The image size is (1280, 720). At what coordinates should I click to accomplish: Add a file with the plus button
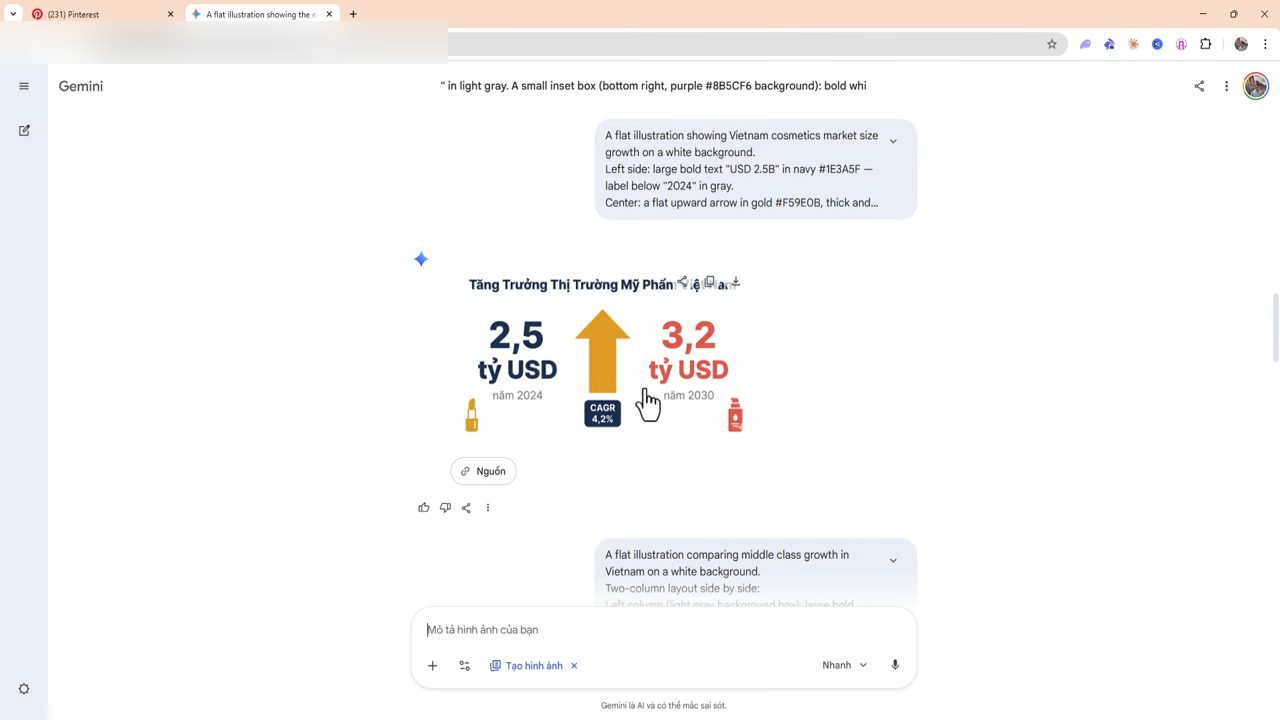coord(432,666)
